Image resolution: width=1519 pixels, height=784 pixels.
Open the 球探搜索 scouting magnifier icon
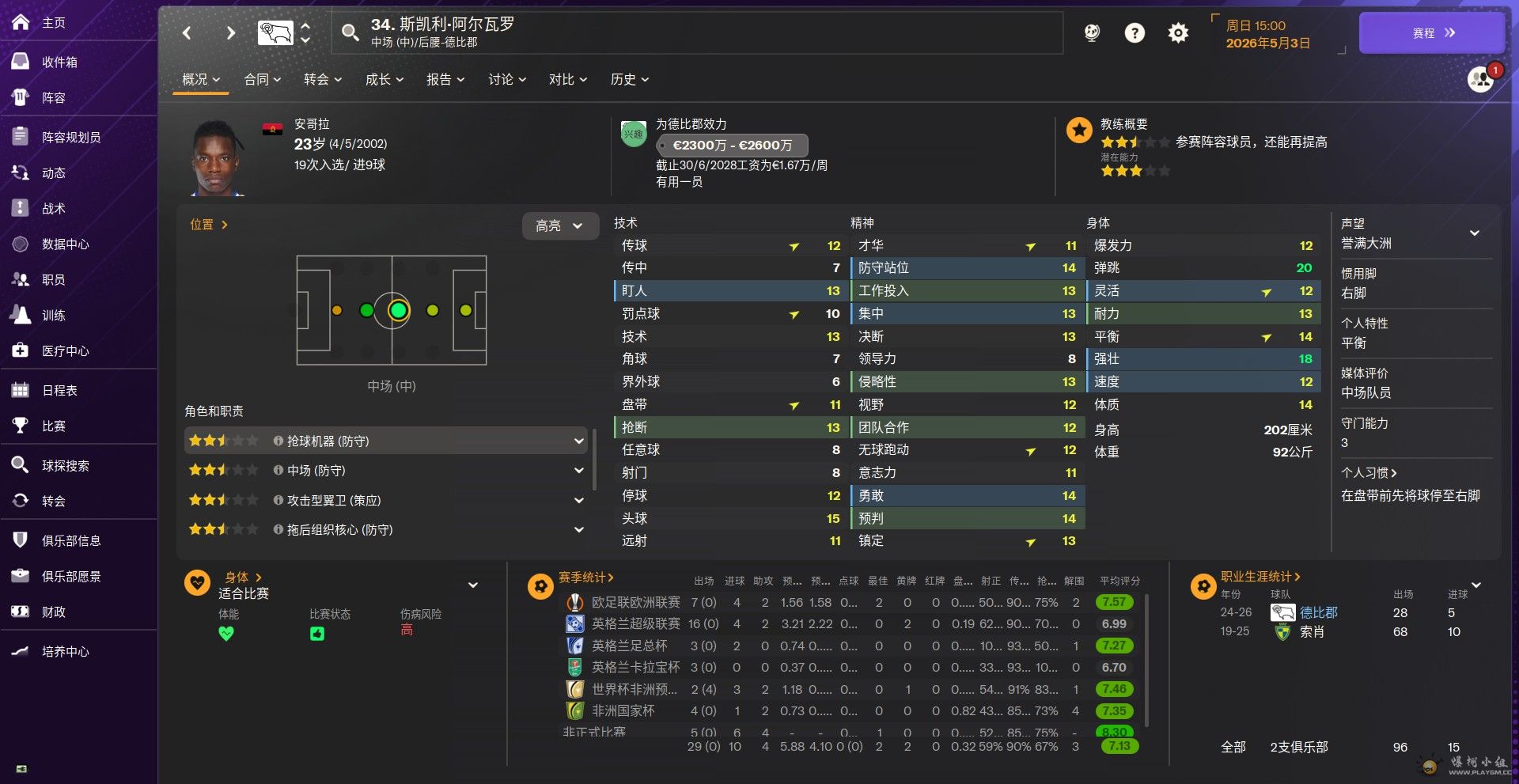pos(21,465)
